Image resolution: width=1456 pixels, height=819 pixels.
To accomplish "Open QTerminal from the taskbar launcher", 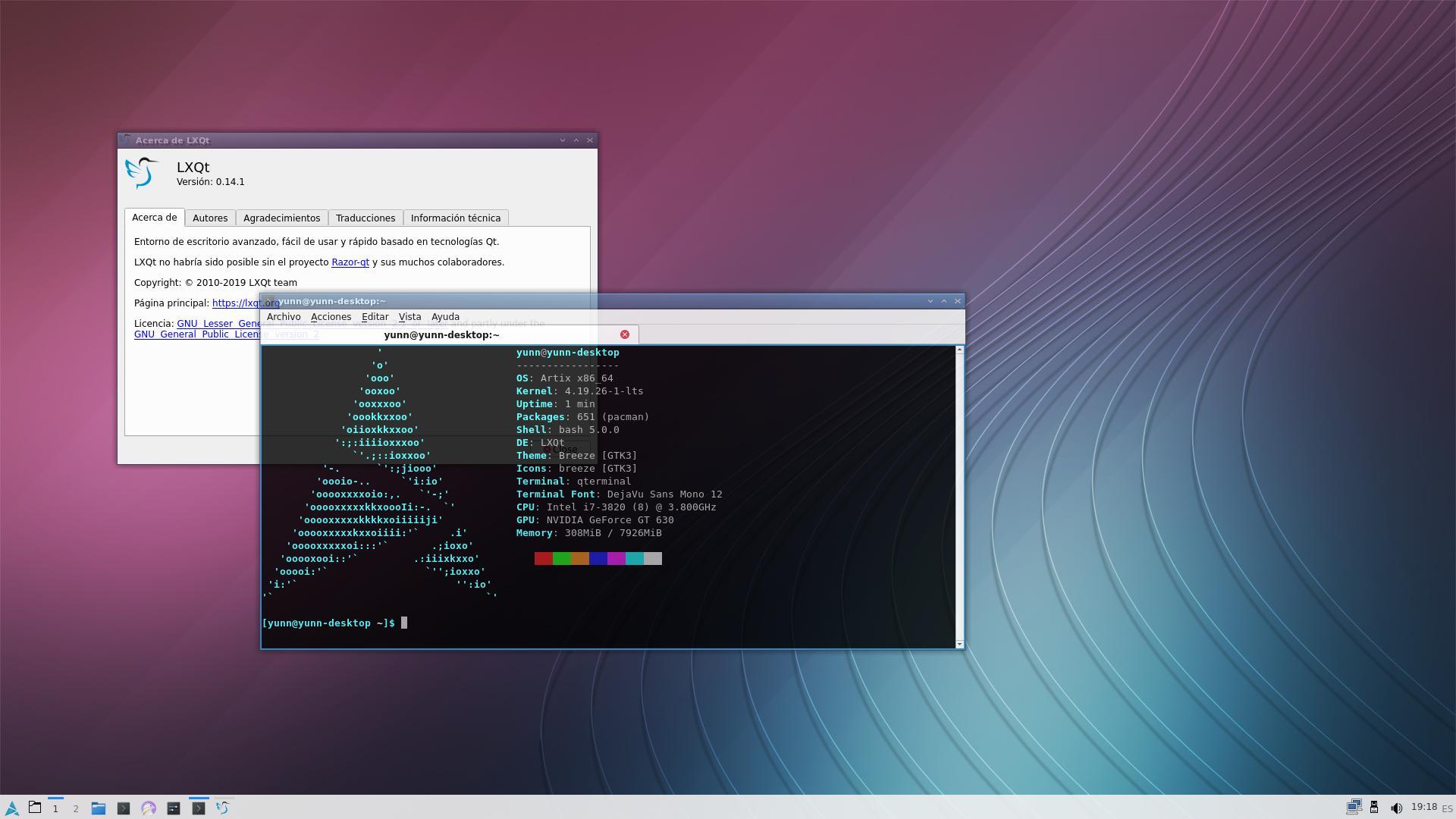I will (124, 808).
